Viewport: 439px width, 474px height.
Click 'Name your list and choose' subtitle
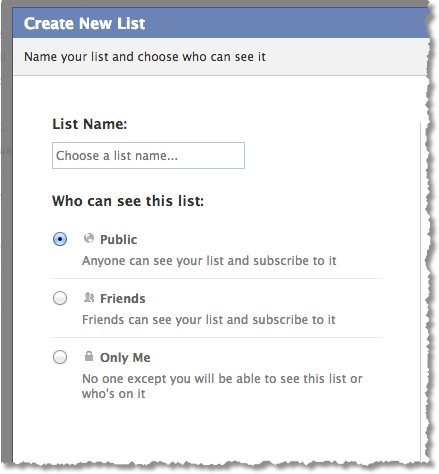(x=145, y=57)
